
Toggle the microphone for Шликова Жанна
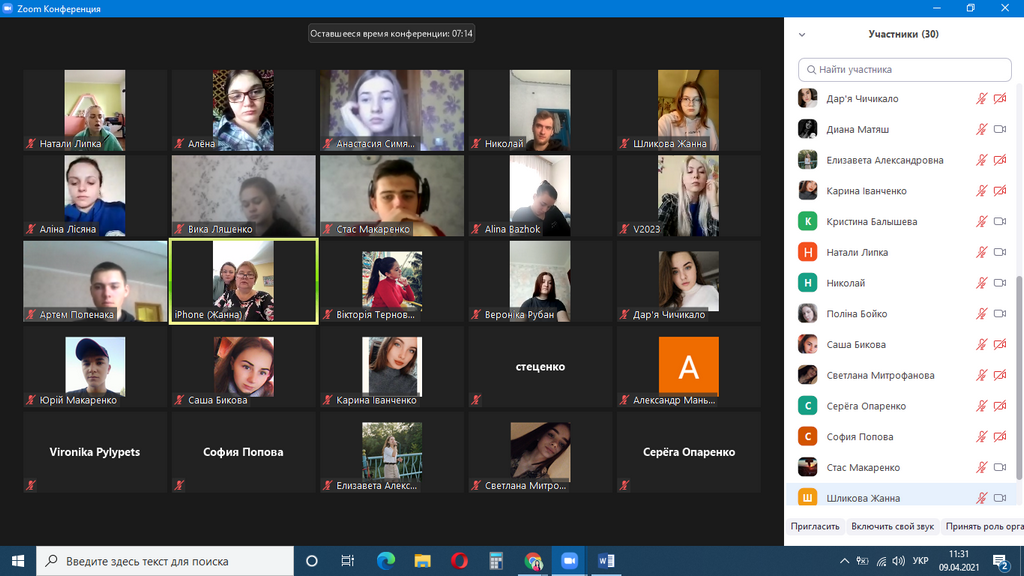[982, 498]
